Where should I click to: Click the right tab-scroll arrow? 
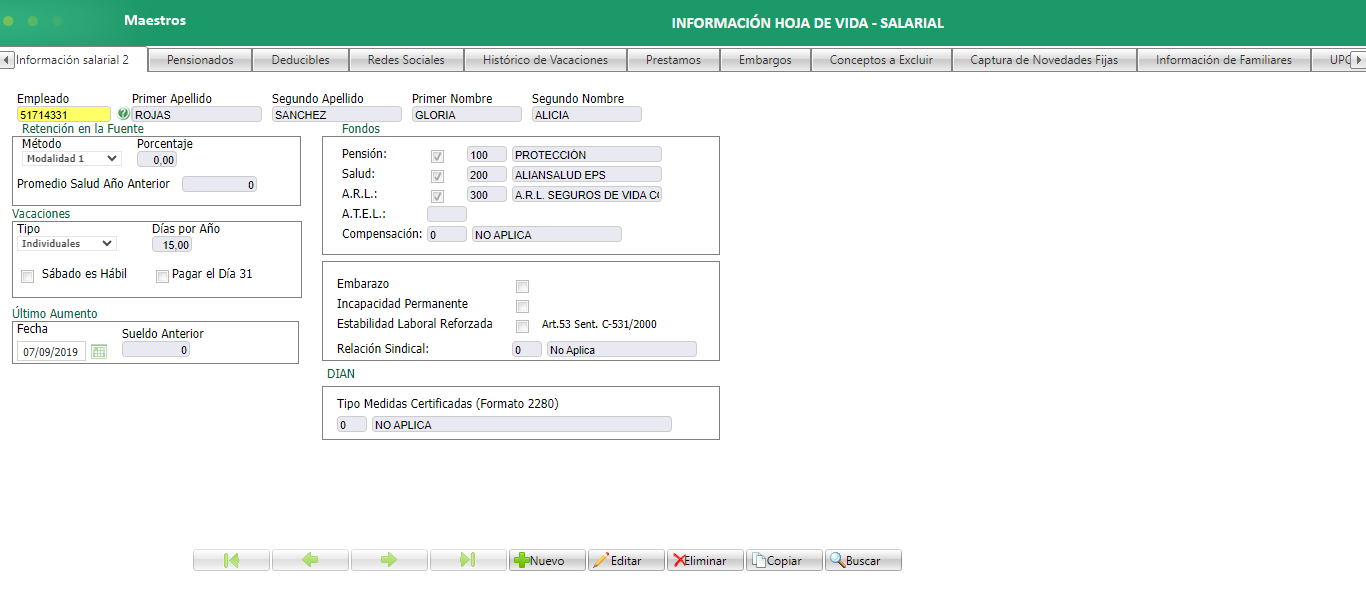(x=1358, y=60)
